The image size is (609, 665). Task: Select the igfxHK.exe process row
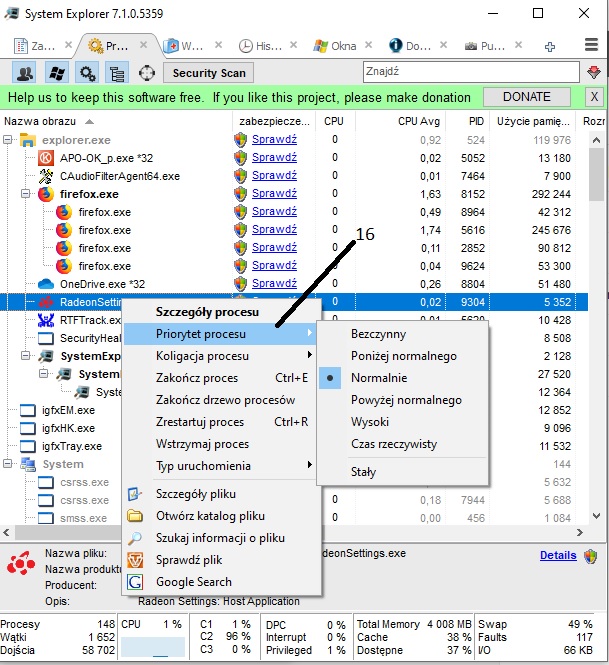68,428
